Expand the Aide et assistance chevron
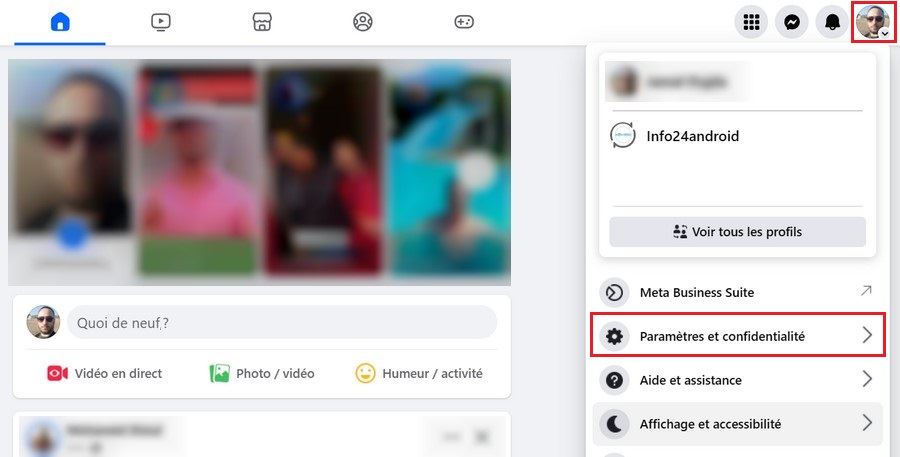Screen dimensions: 900x457 [867, 379]
